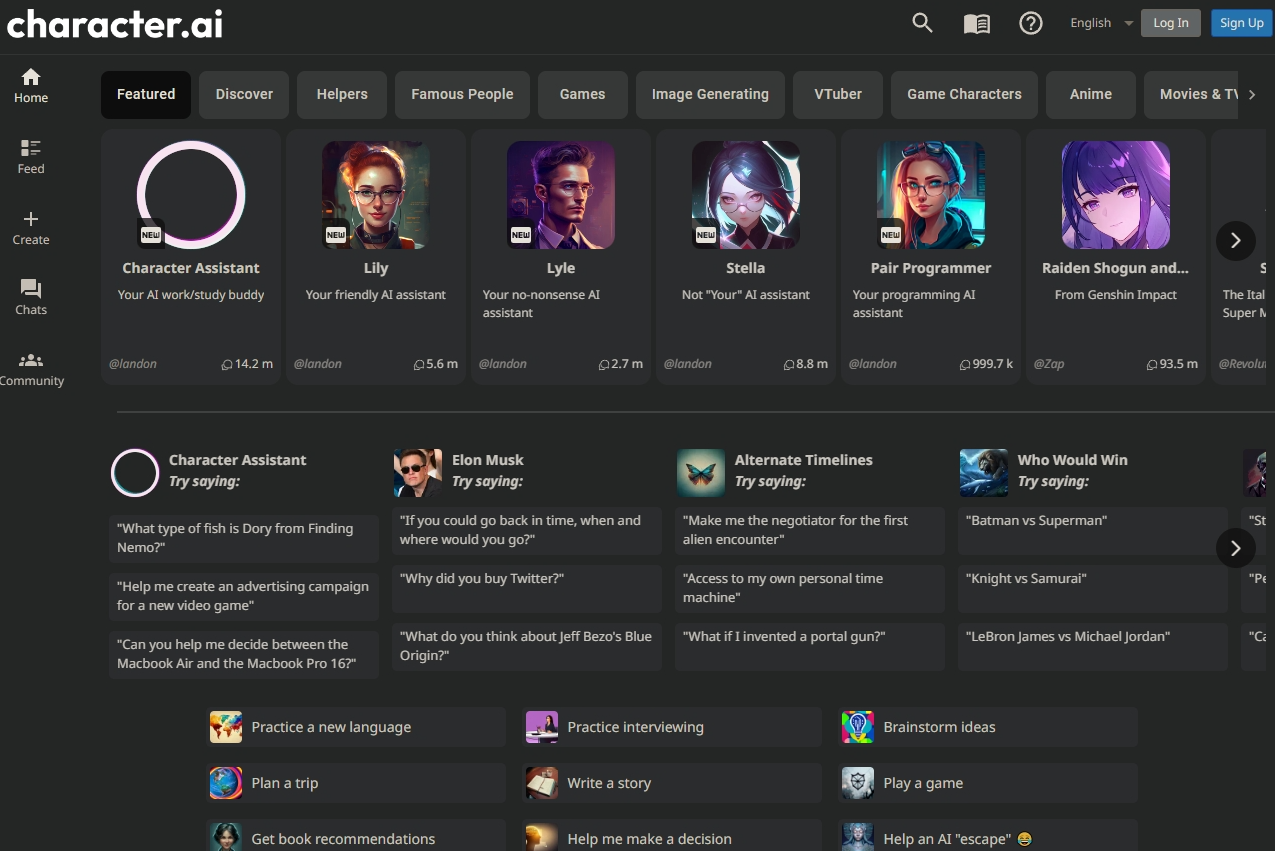The height and width of the screenshot is (851, 1275).
Task: Click Elon Musk avatar in suggestions
Action: [x=418, y=473]
